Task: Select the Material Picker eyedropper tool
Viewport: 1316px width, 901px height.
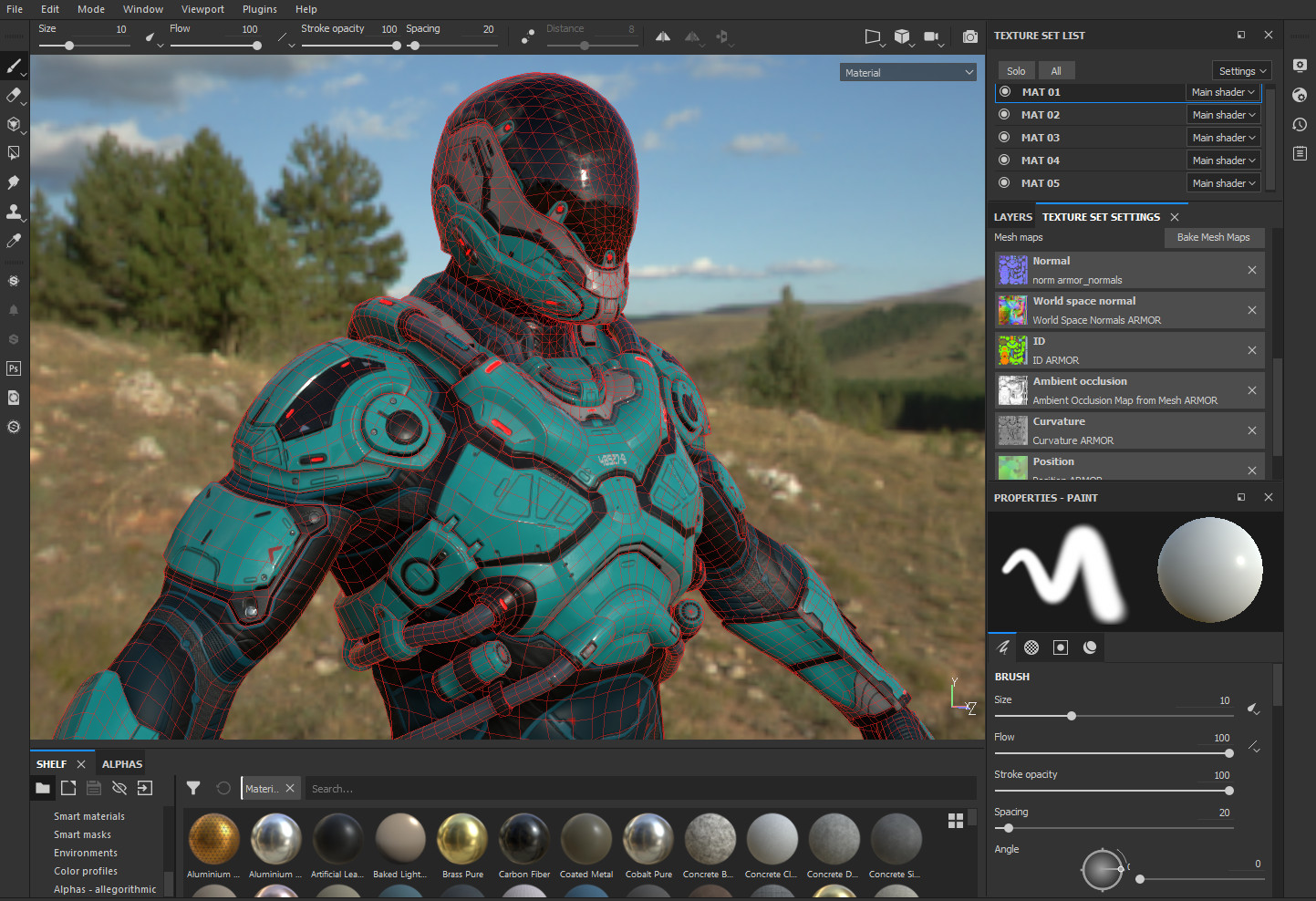Action: tap(14, 241)
